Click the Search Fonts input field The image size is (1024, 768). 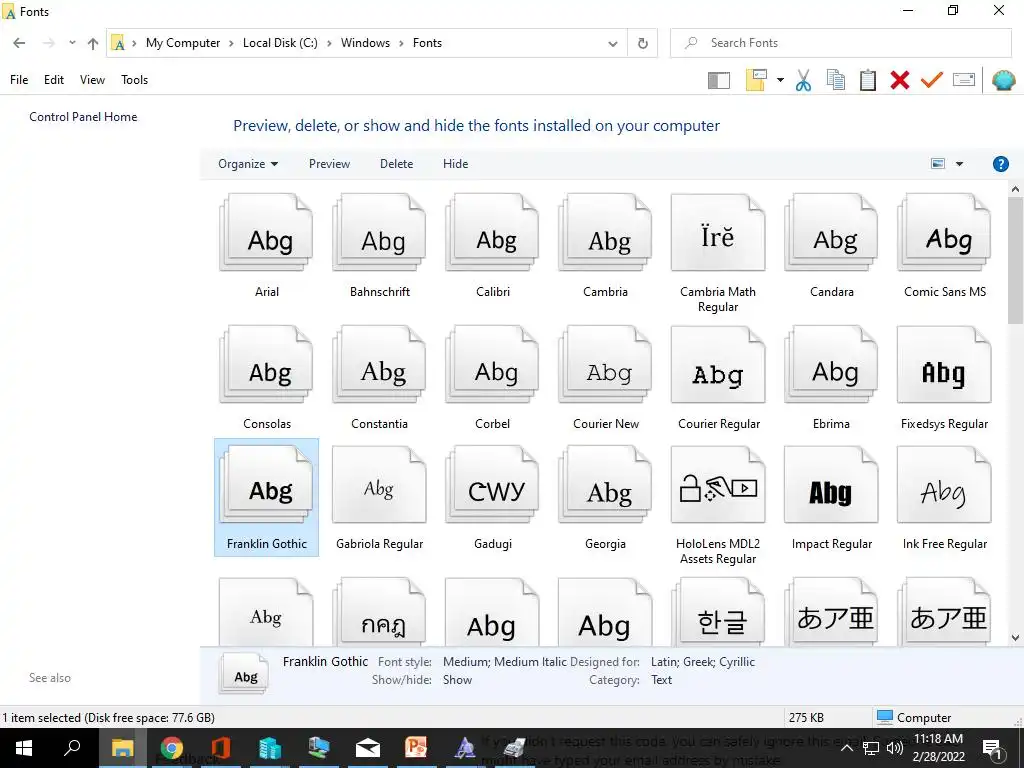pos(840,43)
